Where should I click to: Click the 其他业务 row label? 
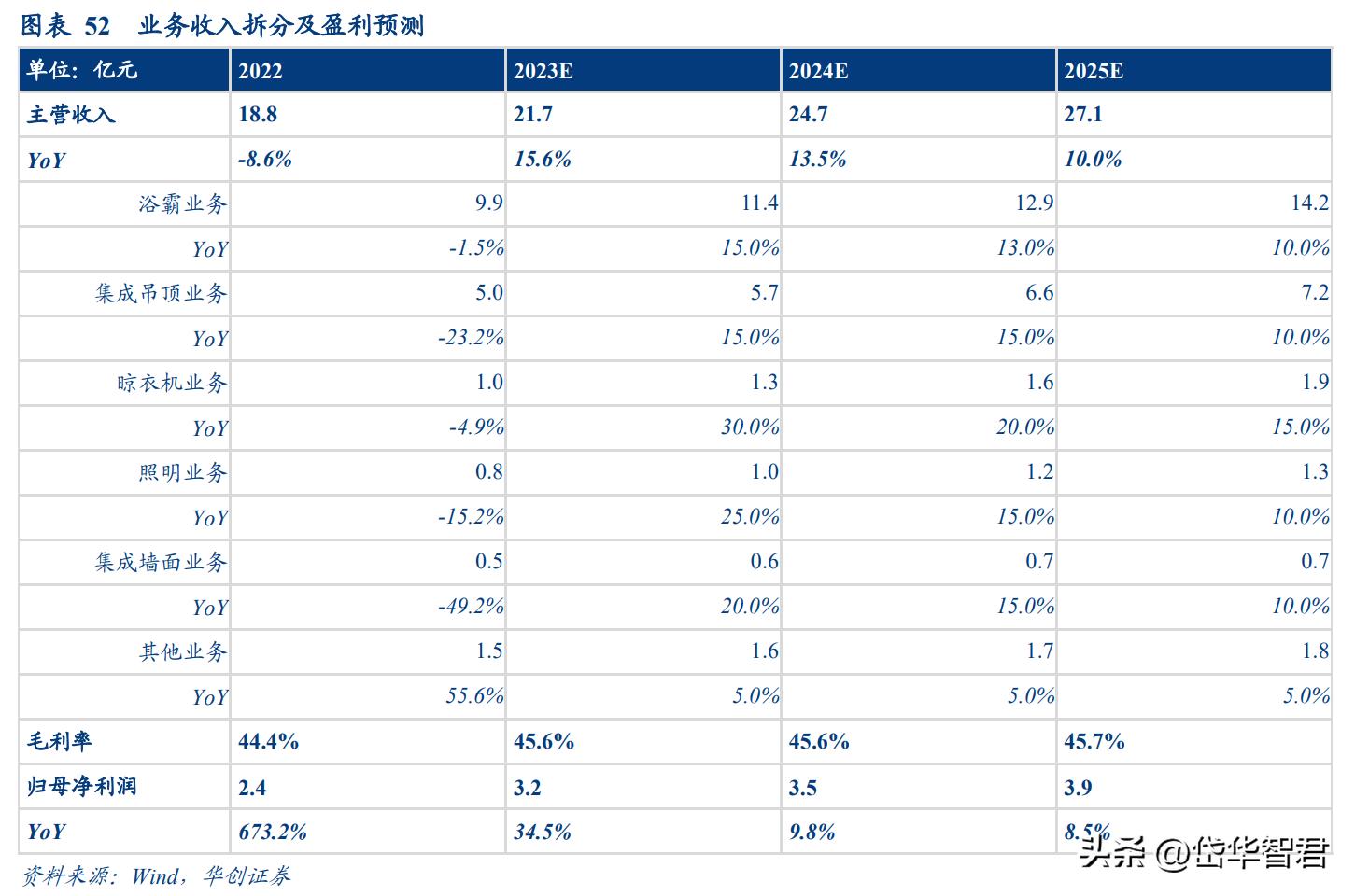(x=182, y=651)
